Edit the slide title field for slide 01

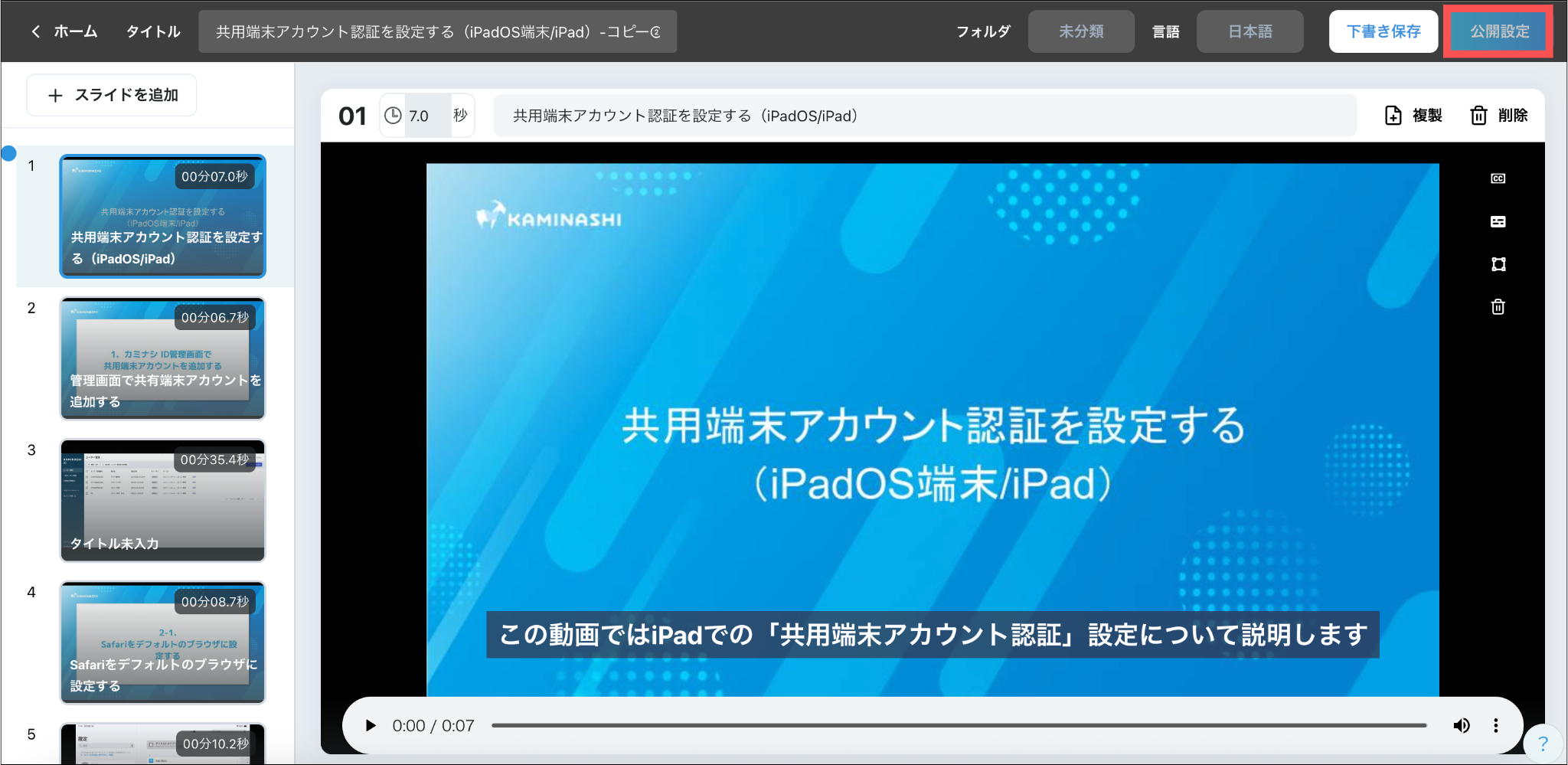[925, 116]
